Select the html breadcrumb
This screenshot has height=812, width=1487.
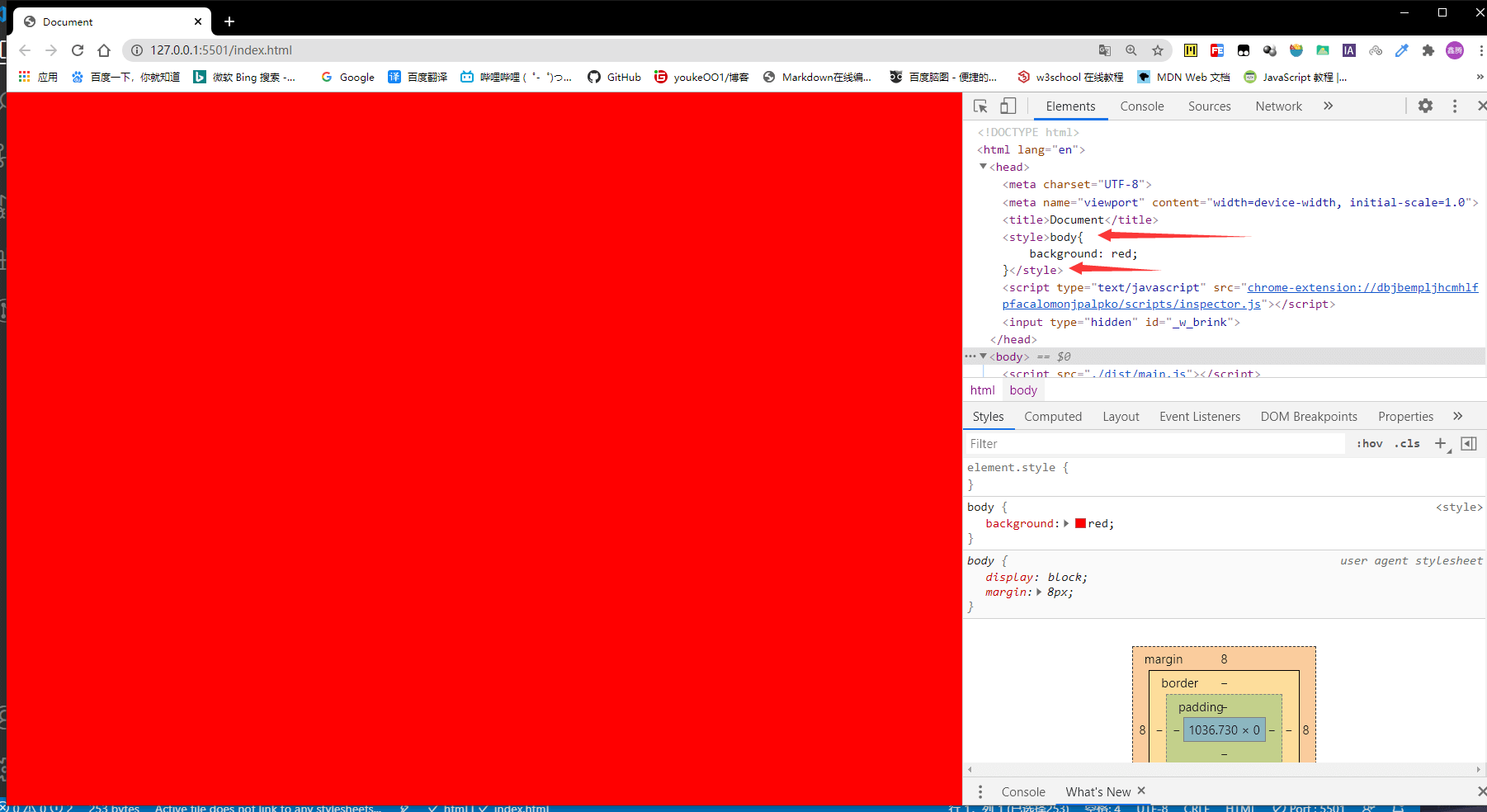(x=982, y=390)
